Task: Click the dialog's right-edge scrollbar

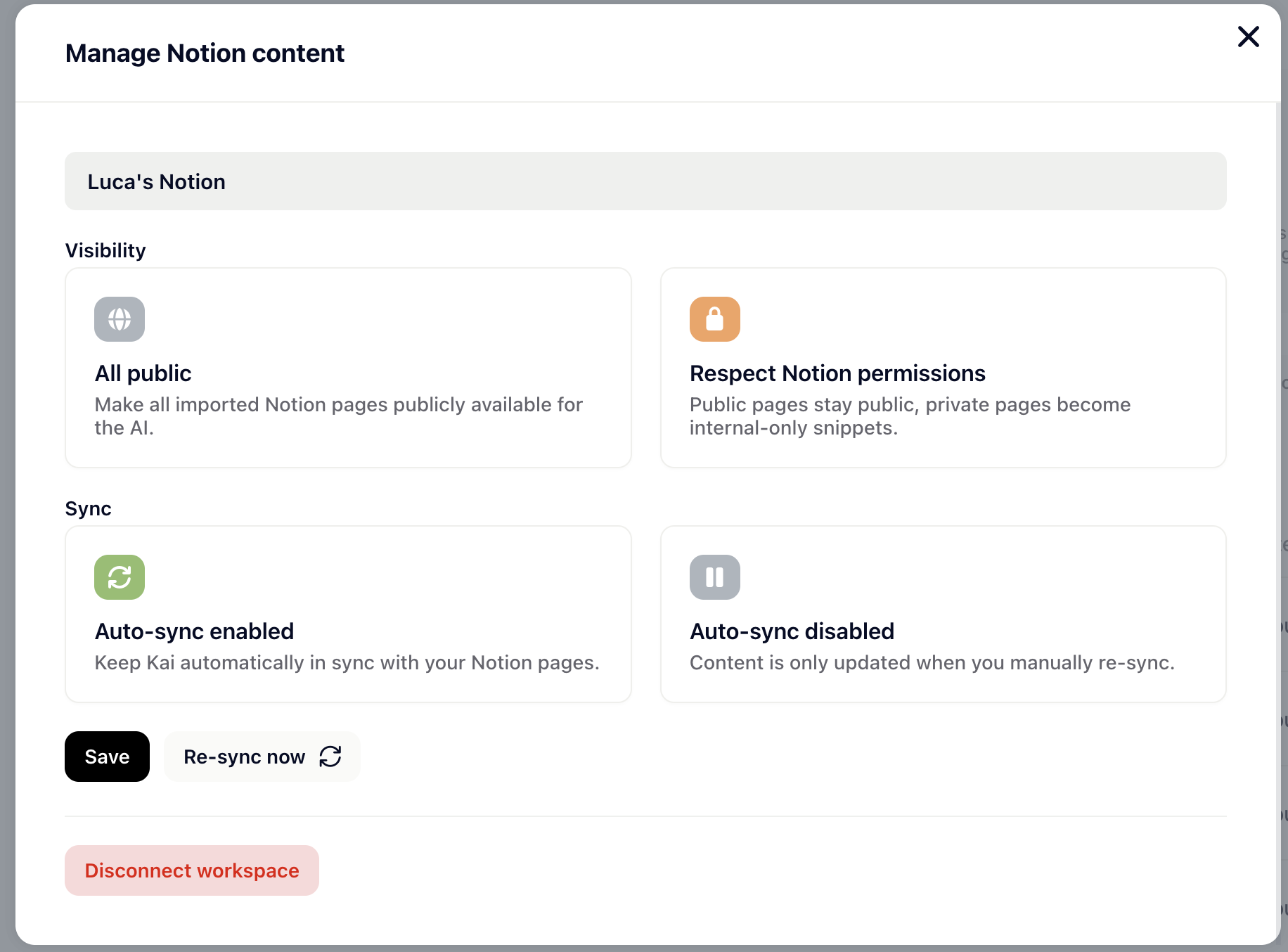Action: (1277, 492)
